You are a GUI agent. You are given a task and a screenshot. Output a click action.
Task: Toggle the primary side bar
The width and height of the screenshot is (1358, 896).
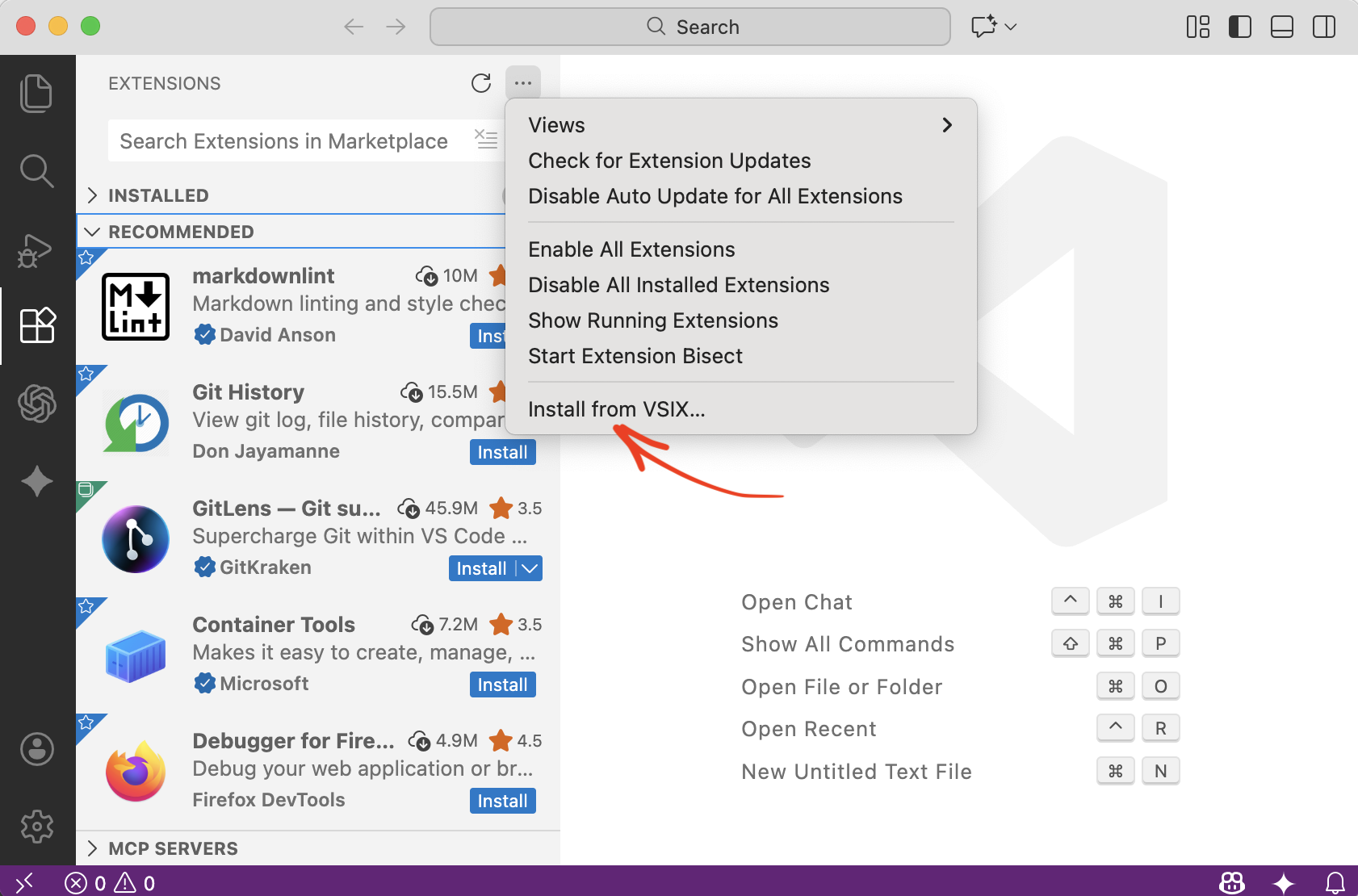(1239, 27)
